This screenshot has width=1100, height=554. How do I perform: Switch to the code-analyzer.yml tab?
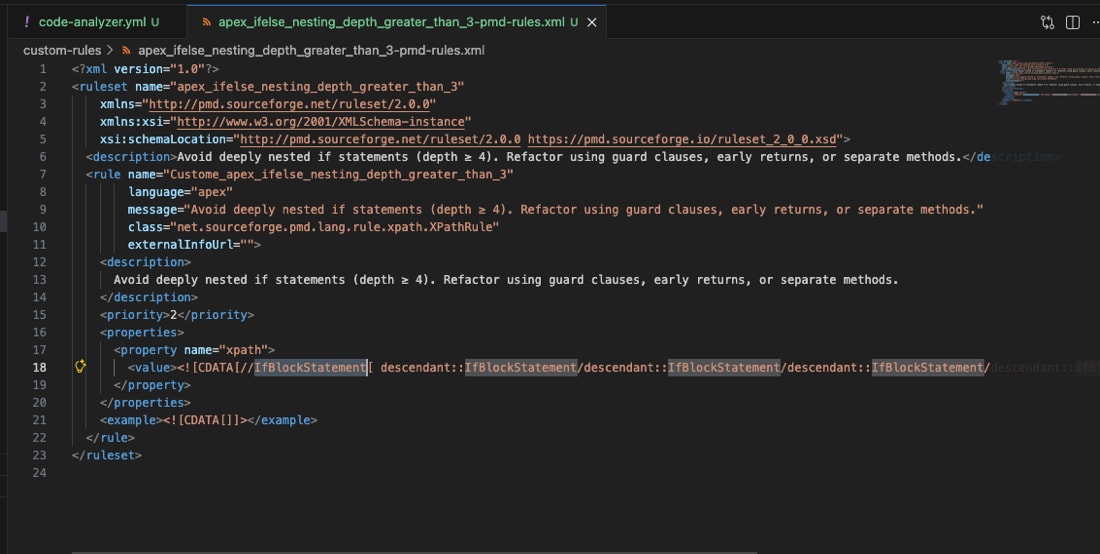click(91, 22)
